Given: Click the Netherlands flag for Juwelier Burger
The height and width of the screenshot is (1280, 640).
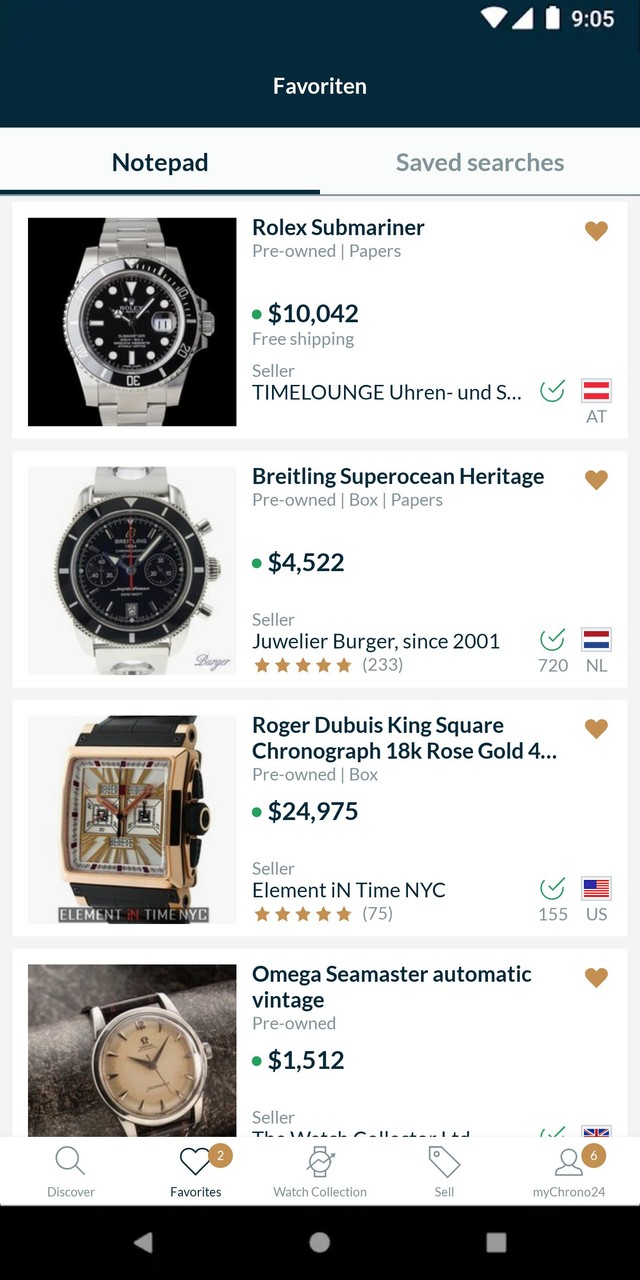Looking at the screenshot, I should pyautogui.click(x=596, y=640).
